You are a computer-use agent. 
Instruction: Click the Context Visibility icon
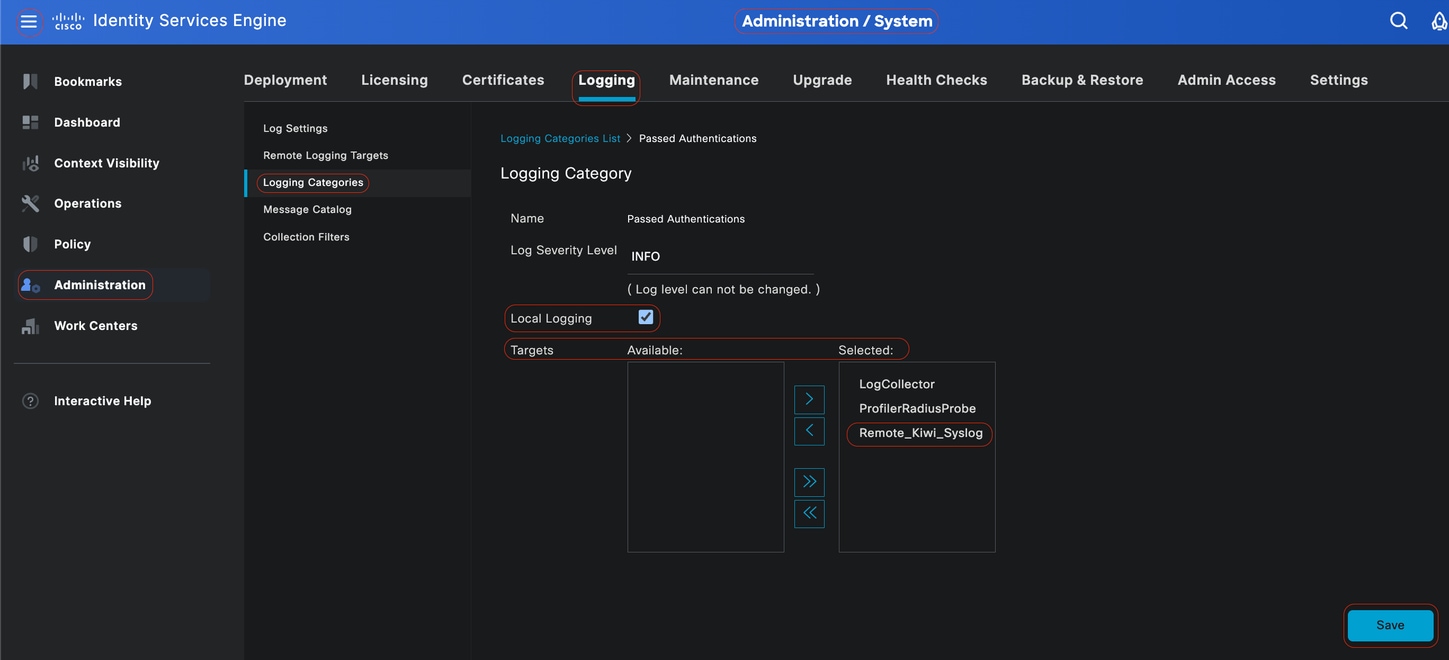click(30, 163)
